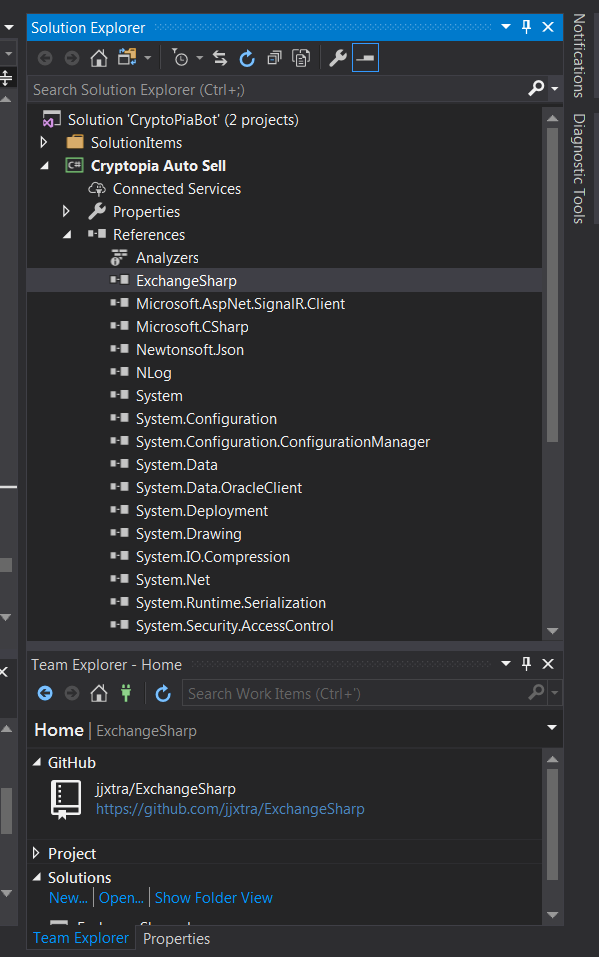Click the Collapse All icon
This screenshot has width=599, height=957.
click(x=273, y=57)
